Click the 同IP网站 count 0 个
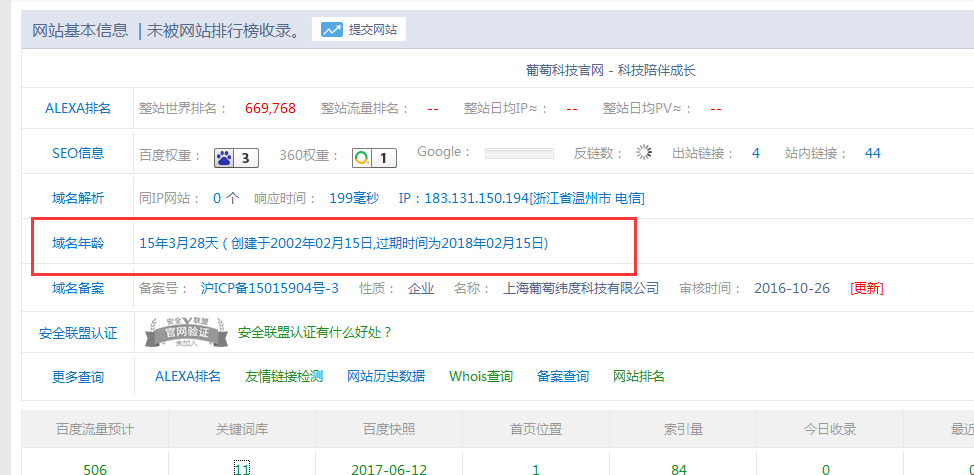 226,198
